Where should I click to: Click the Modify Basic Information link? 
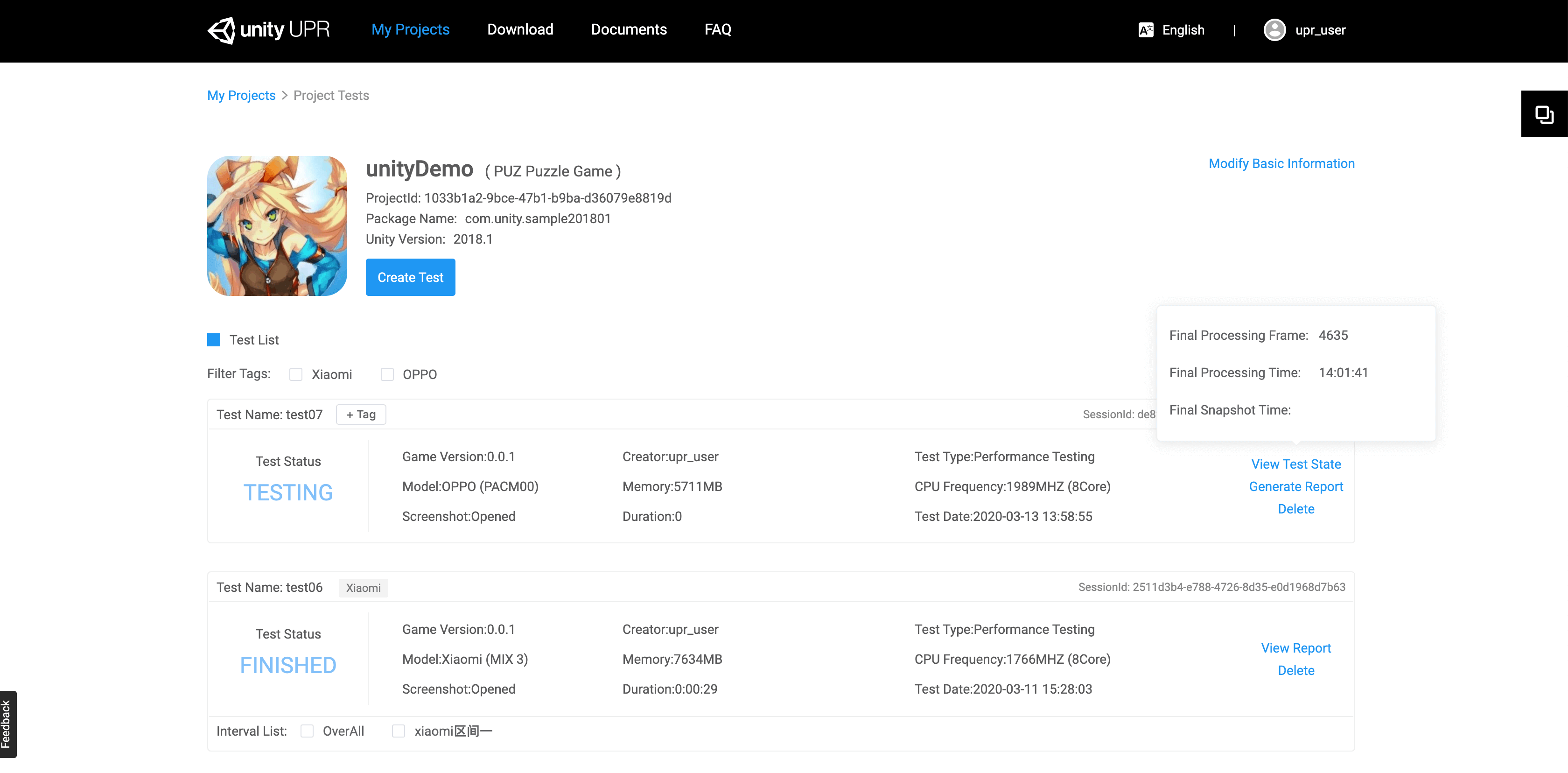tap(1281, 164)
